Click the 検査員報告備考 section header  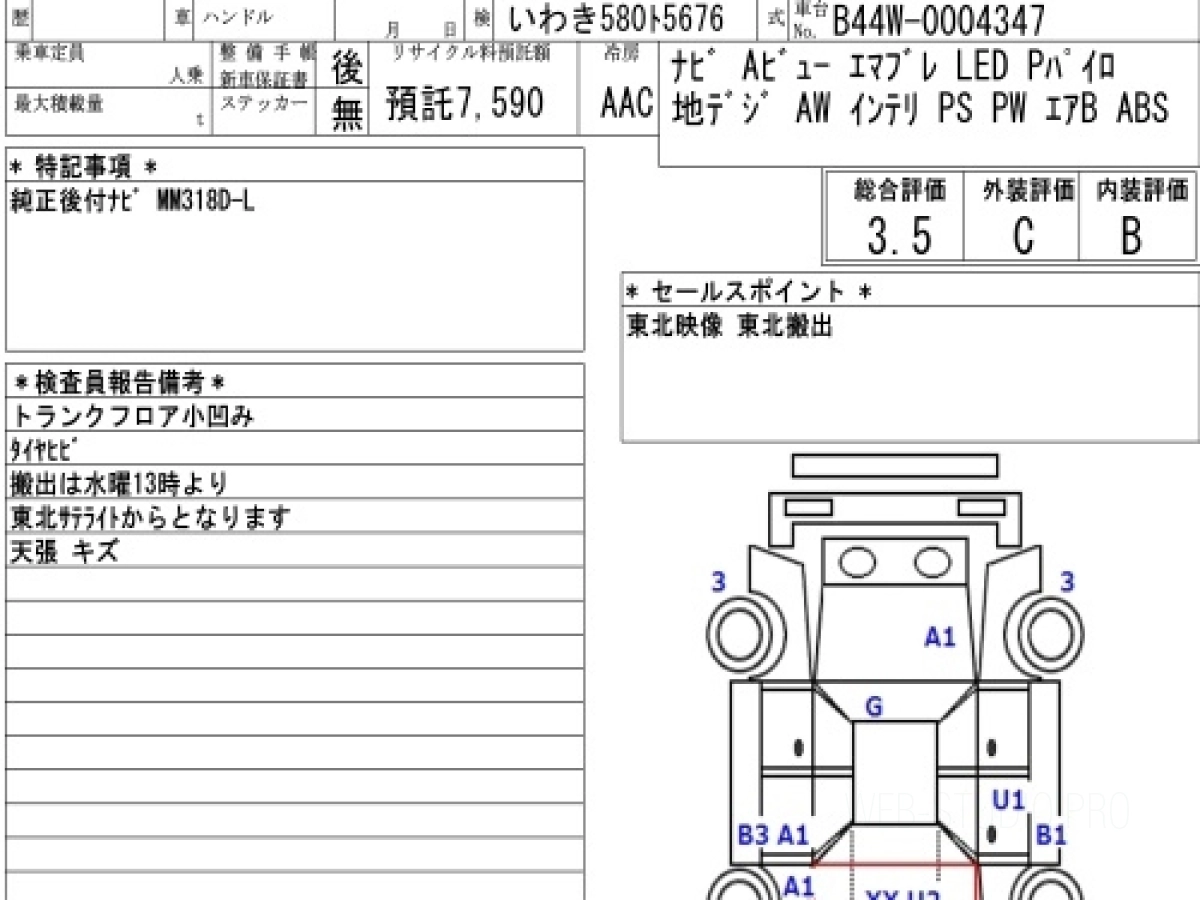click(x=119, y=382)
